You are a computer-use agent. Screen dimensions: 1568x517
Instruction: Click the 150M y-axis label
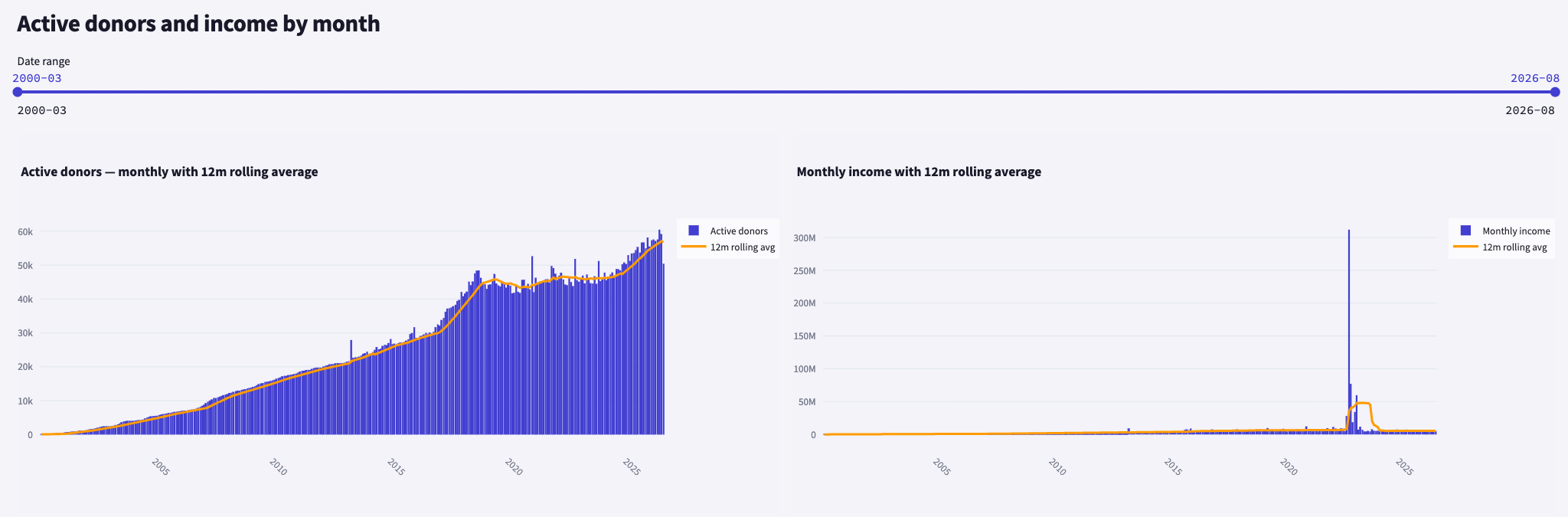805,336
